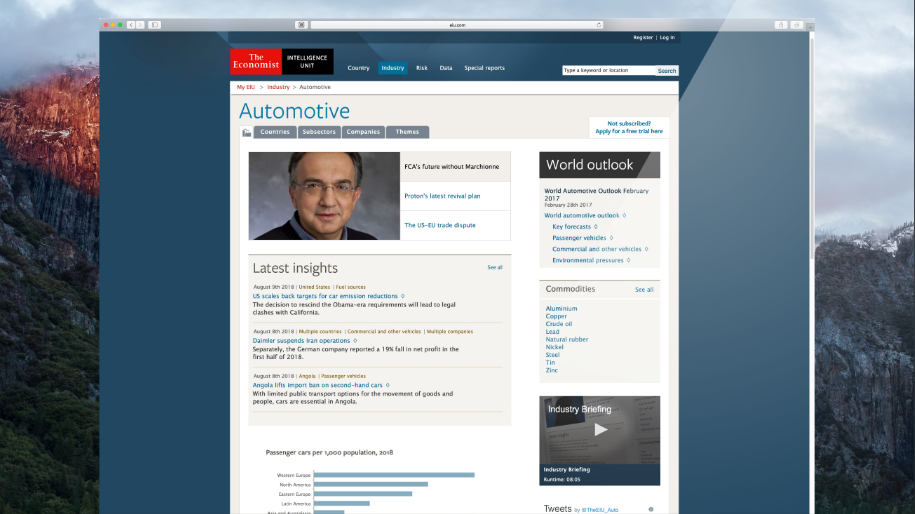Open the Aluminium commodity link
This screenshot has height=514, width=915.
coord(561,309)
